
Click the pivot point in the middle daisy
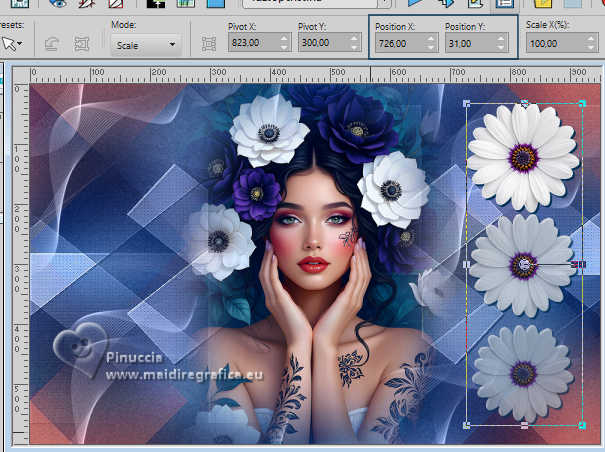pos(524,265)
